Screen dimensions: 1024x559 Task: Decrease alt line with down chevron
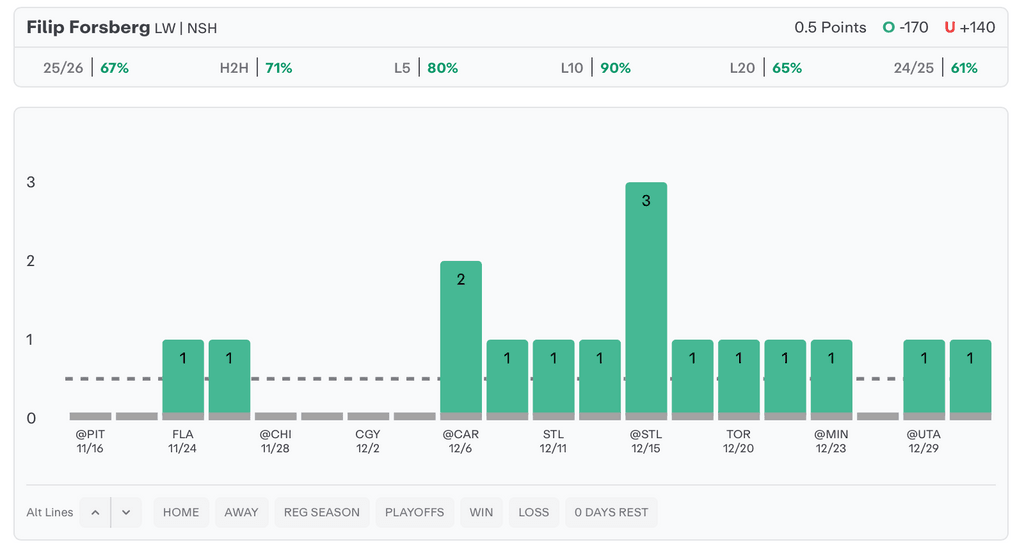(x=126, y=512)
